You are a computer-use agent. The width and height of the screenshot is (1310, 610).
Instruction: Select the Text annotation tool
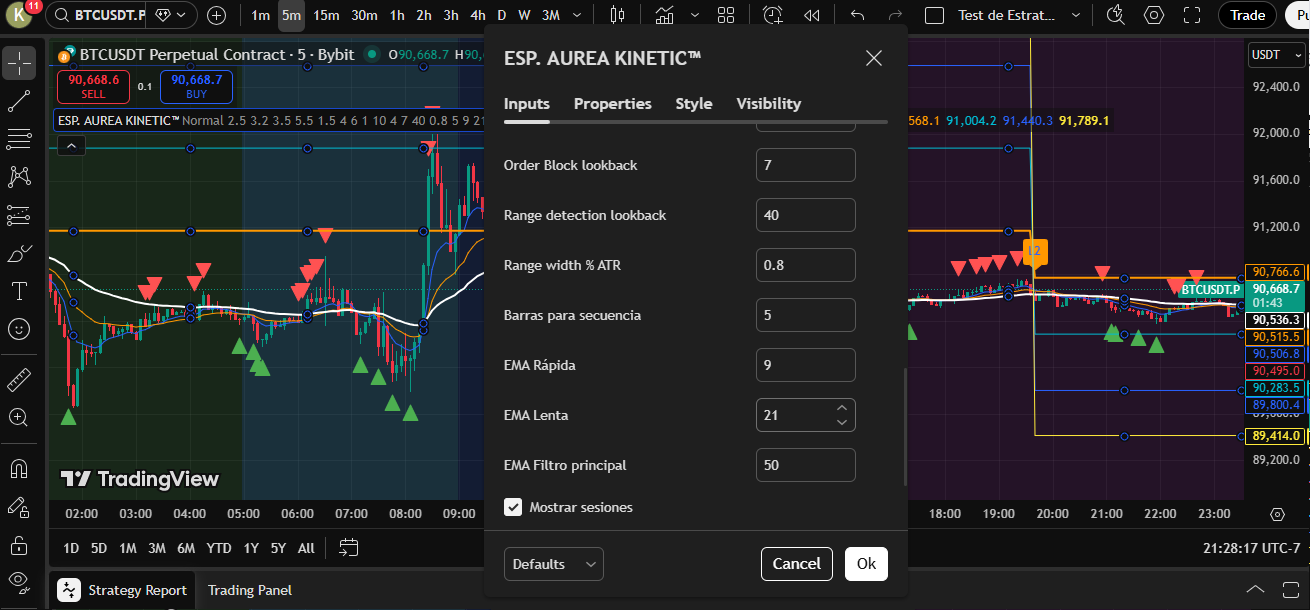click(x=20, y=290)
